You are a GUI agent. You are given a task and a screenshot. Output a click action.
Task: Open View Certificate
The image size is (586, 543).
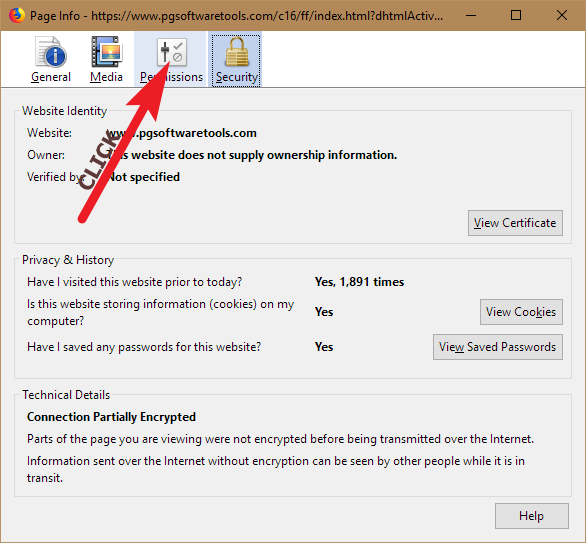click(x=515, y=223)
